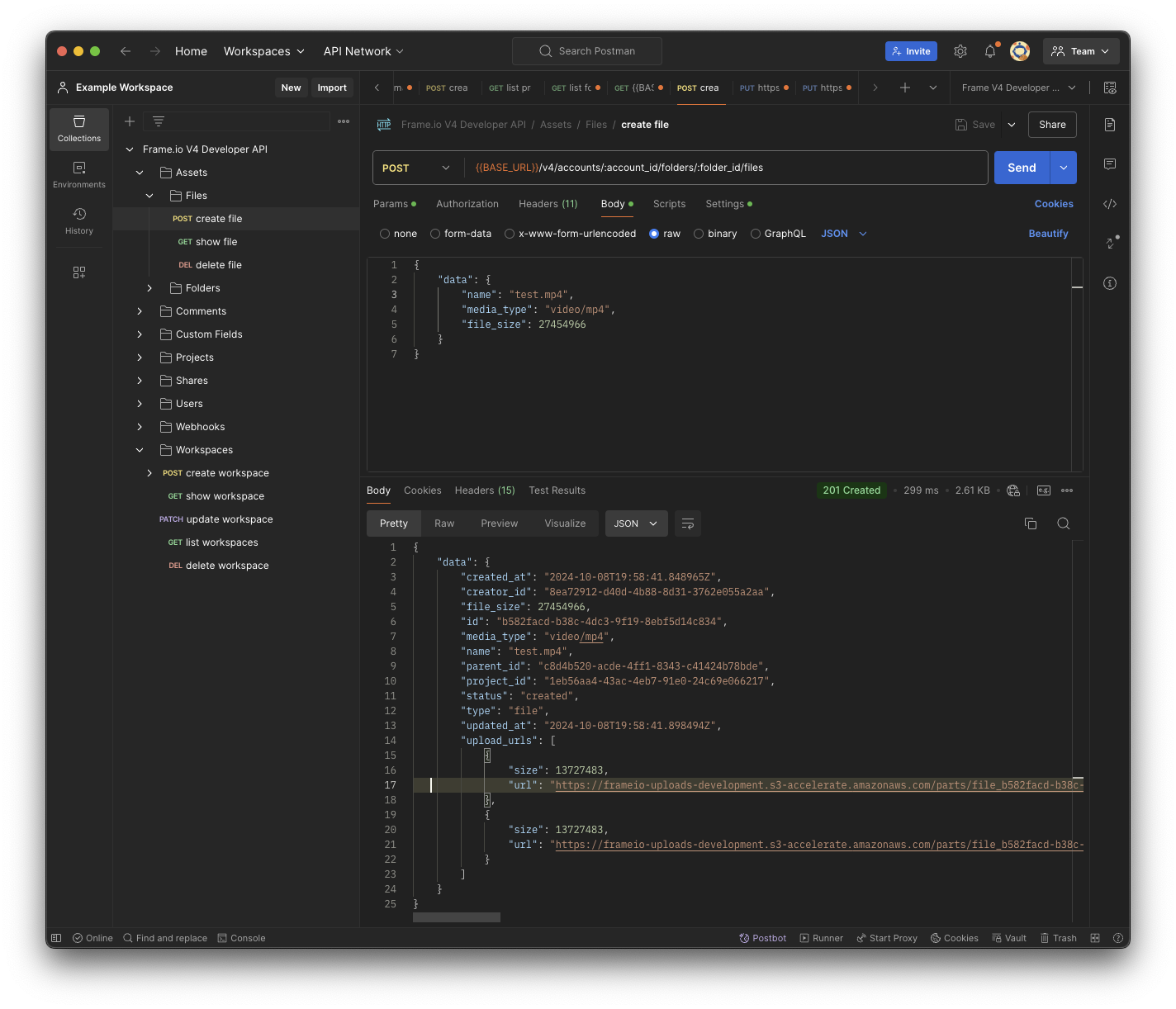Open the History sidebar panel
1176x1009 pixels.
pyautogui.click(x=79, y=221)
